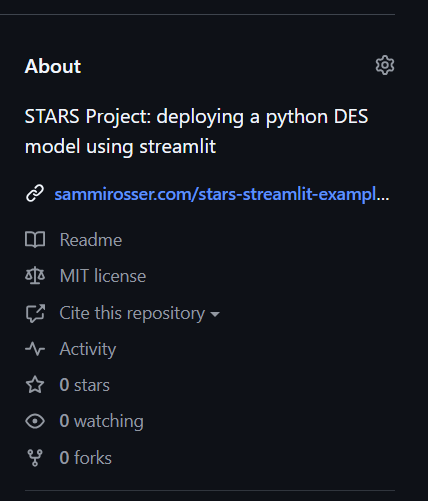Viewport: 428px width, 501px height.
Task: View the MIT license text link
Action: [x=103, y=276]
